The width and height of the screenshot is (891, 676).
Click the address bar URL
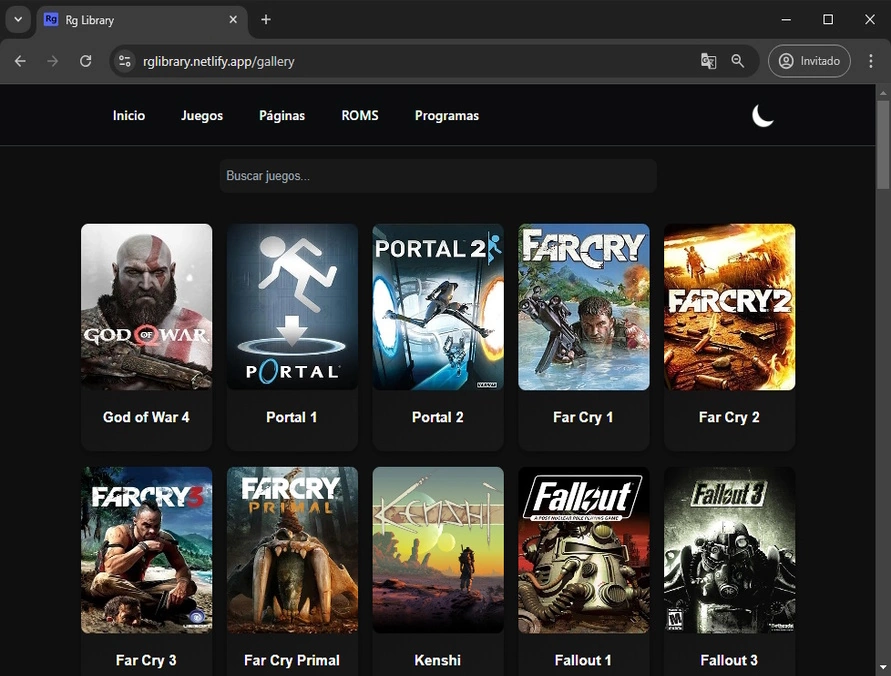click(219, 61)
